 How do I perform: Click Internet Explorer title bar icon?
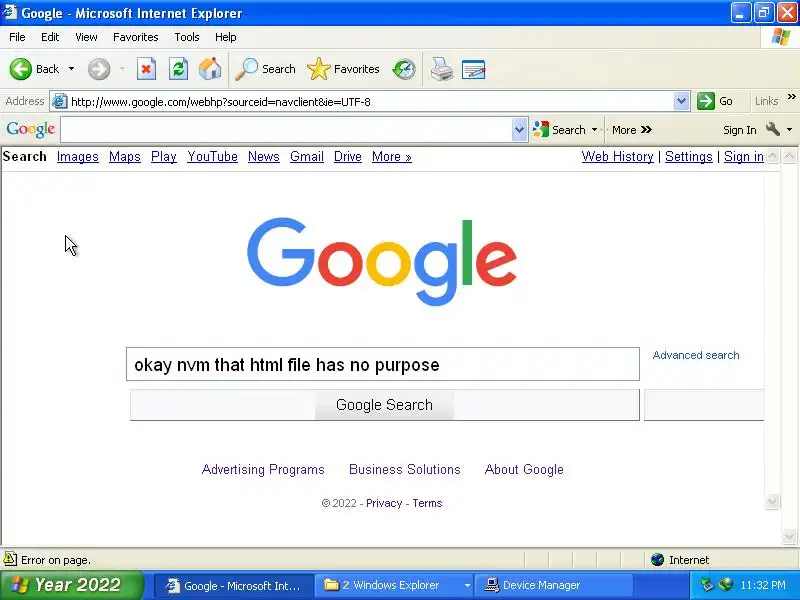10,12
